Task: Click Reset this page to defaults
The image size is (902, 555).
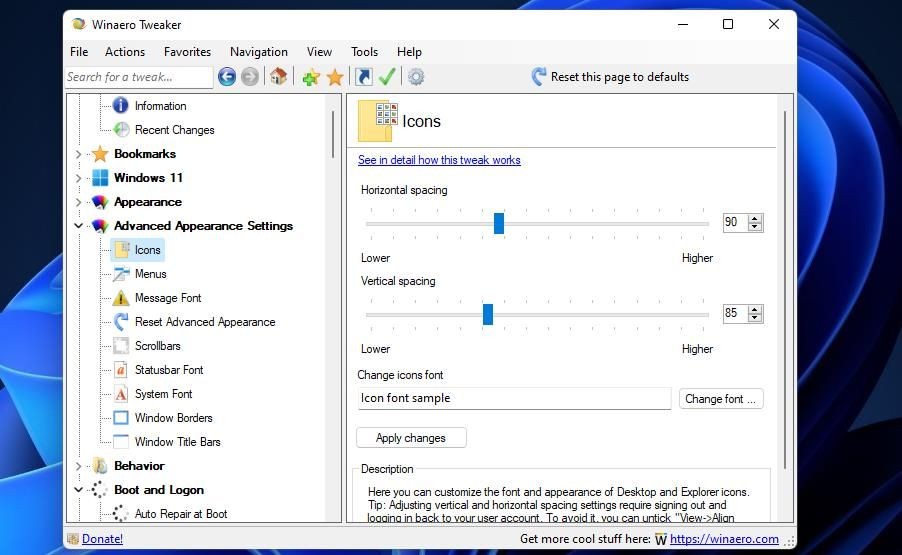Action: pyautogui.click(x=610, y=76)
